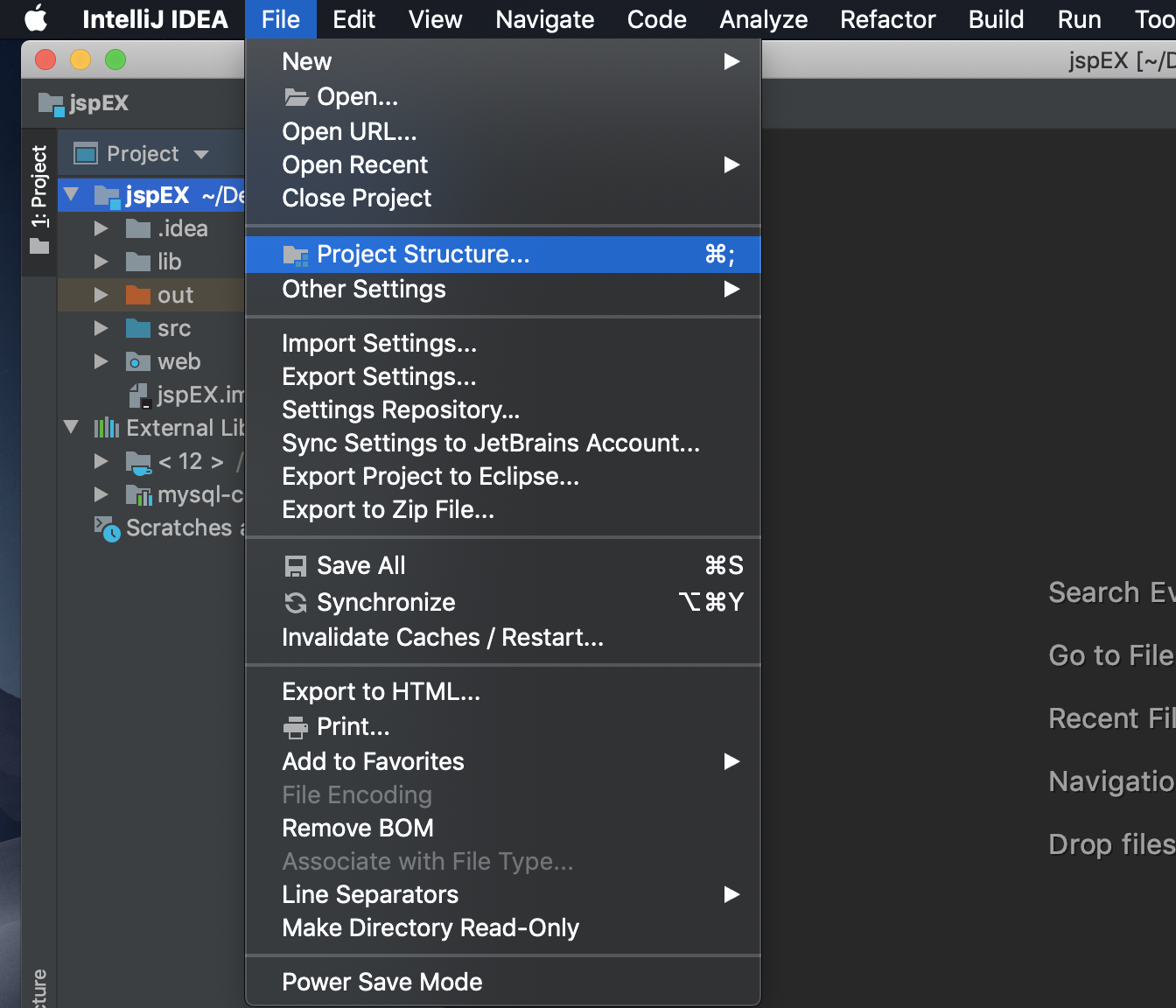Click the JDK 12 library icon
Screen dimensions: 1176x1008
click(x=139, y=462)
